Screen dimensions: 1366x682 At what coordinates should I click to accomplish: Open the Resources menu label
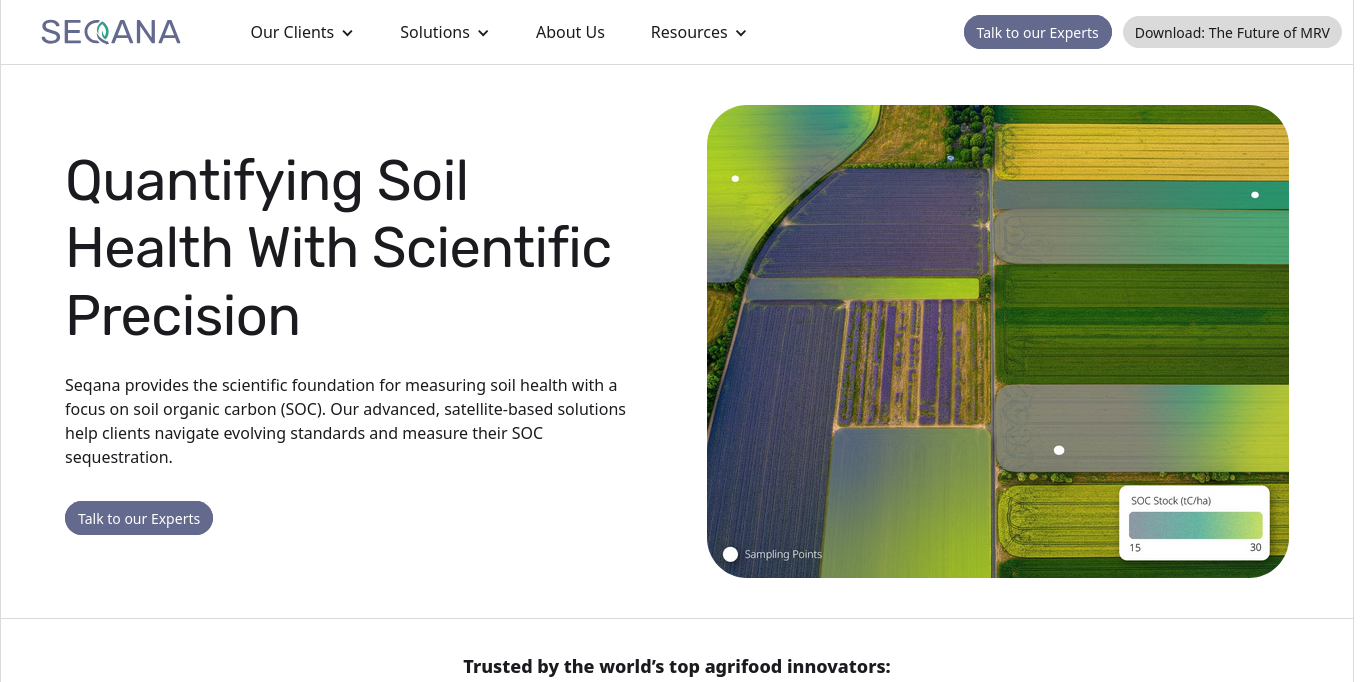(689, 32)
